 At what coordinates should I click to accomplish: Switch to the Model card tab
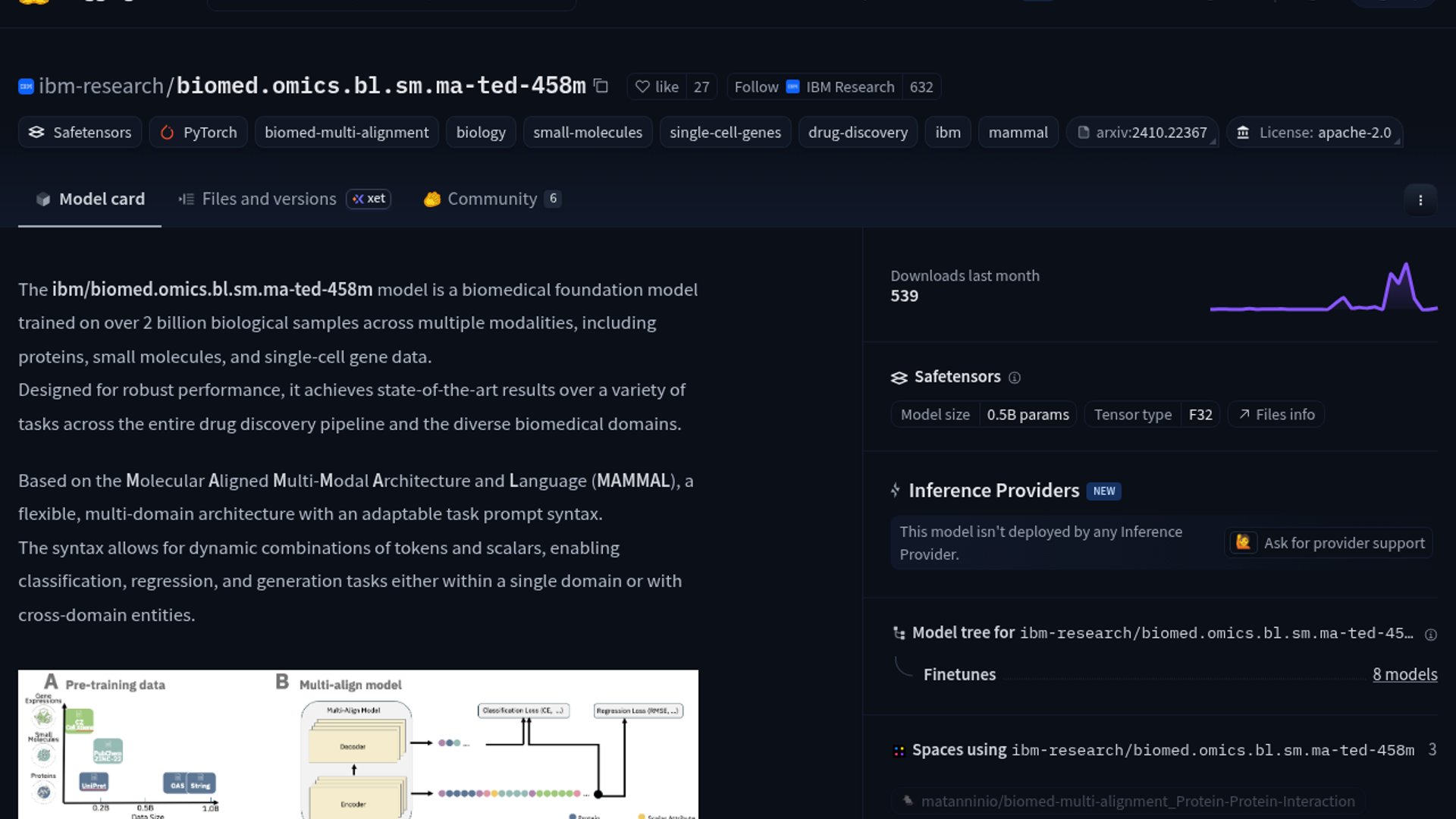[x=89, y=199]
